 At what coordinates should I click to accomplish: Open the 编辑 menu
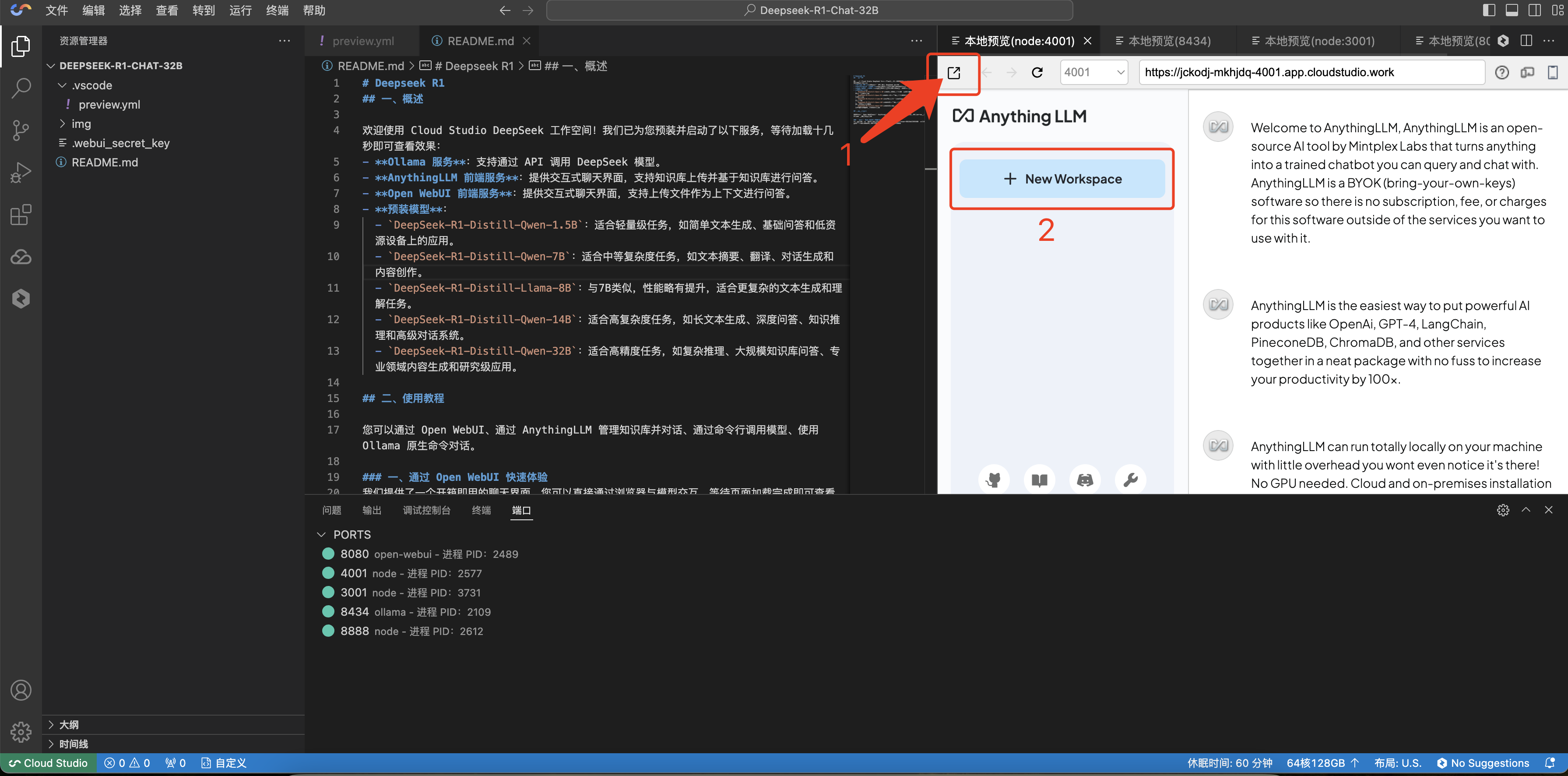click(x=94, y=11)
